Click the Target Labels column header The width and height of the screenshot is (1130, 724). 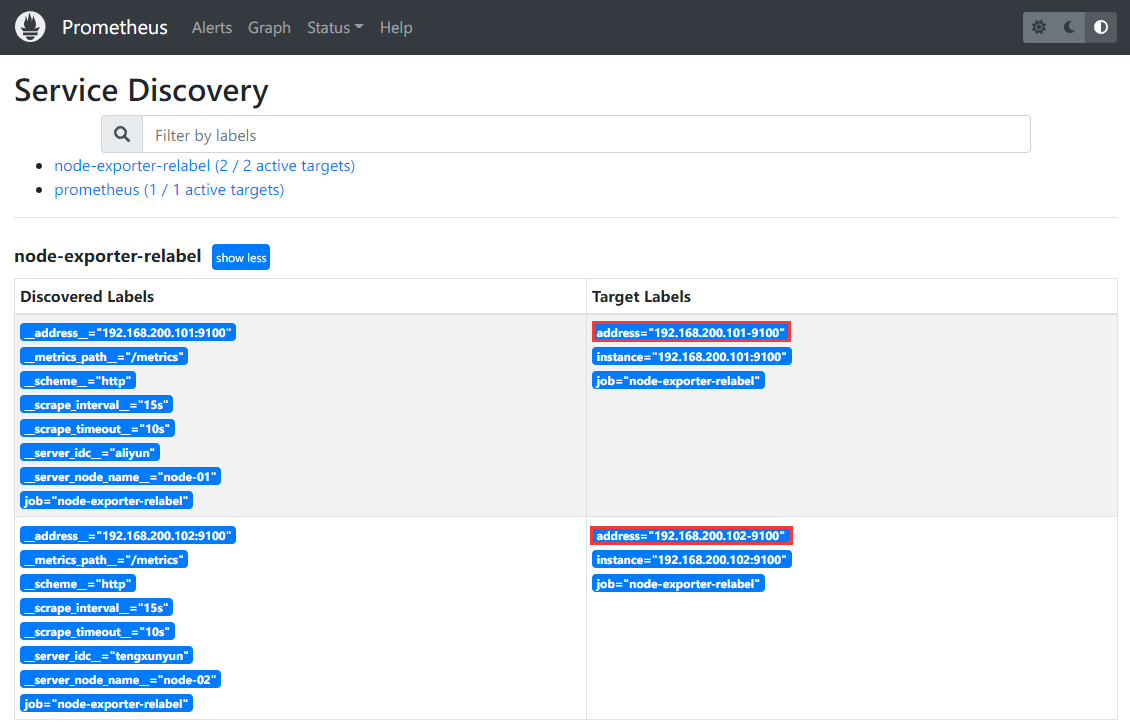click(x=641, y=297)
